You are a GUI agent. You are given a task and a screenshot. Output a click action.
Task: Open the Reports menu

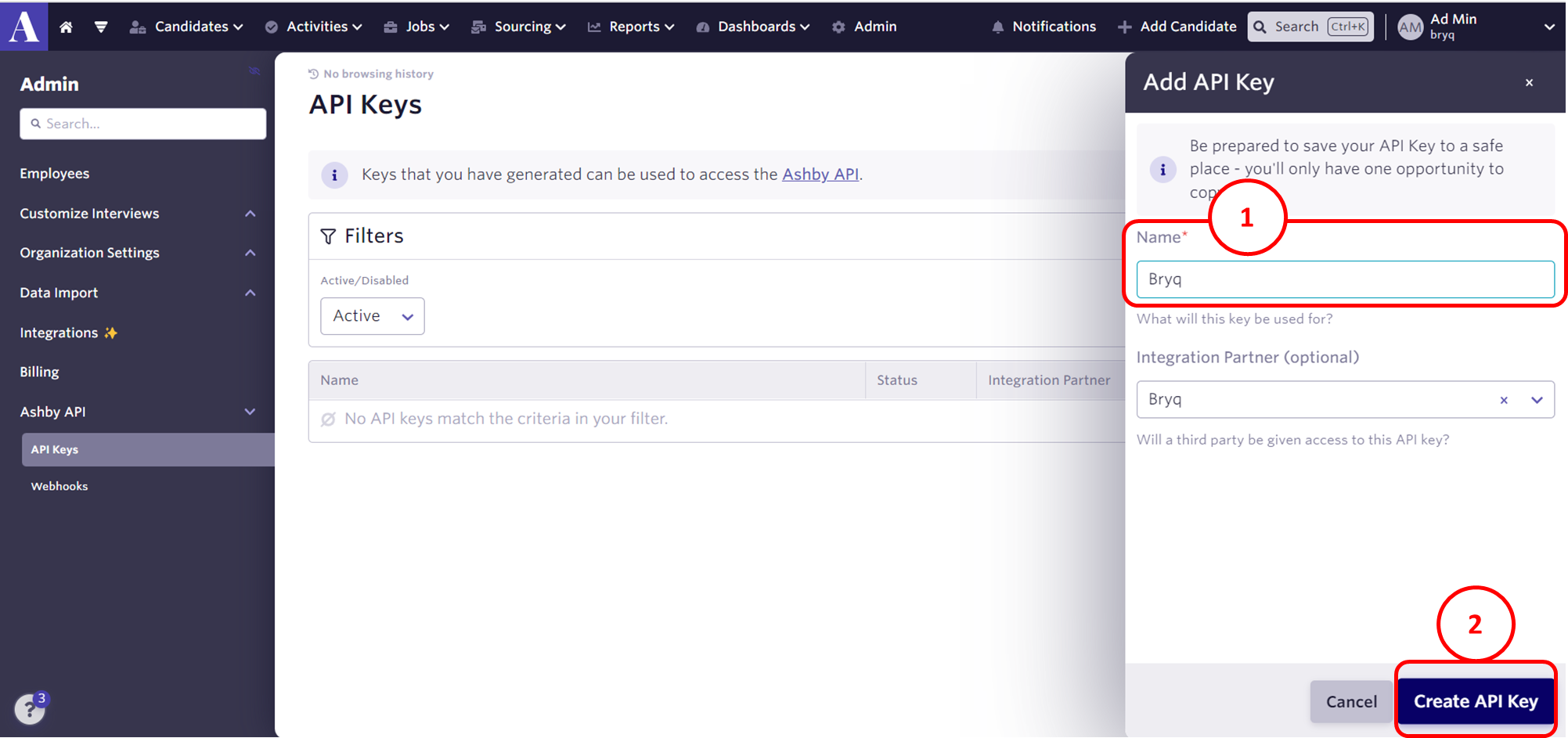632,27
